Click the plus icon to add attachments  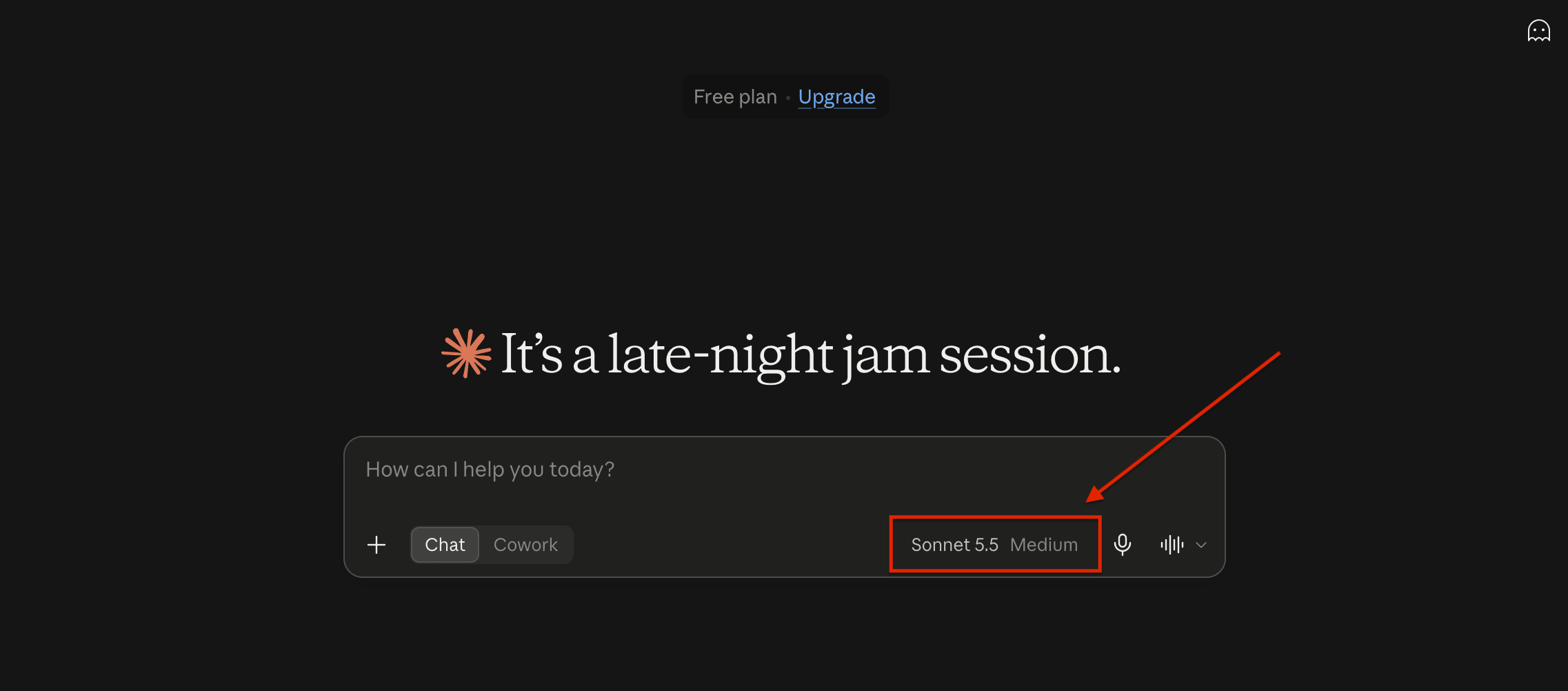click(376, 545)
